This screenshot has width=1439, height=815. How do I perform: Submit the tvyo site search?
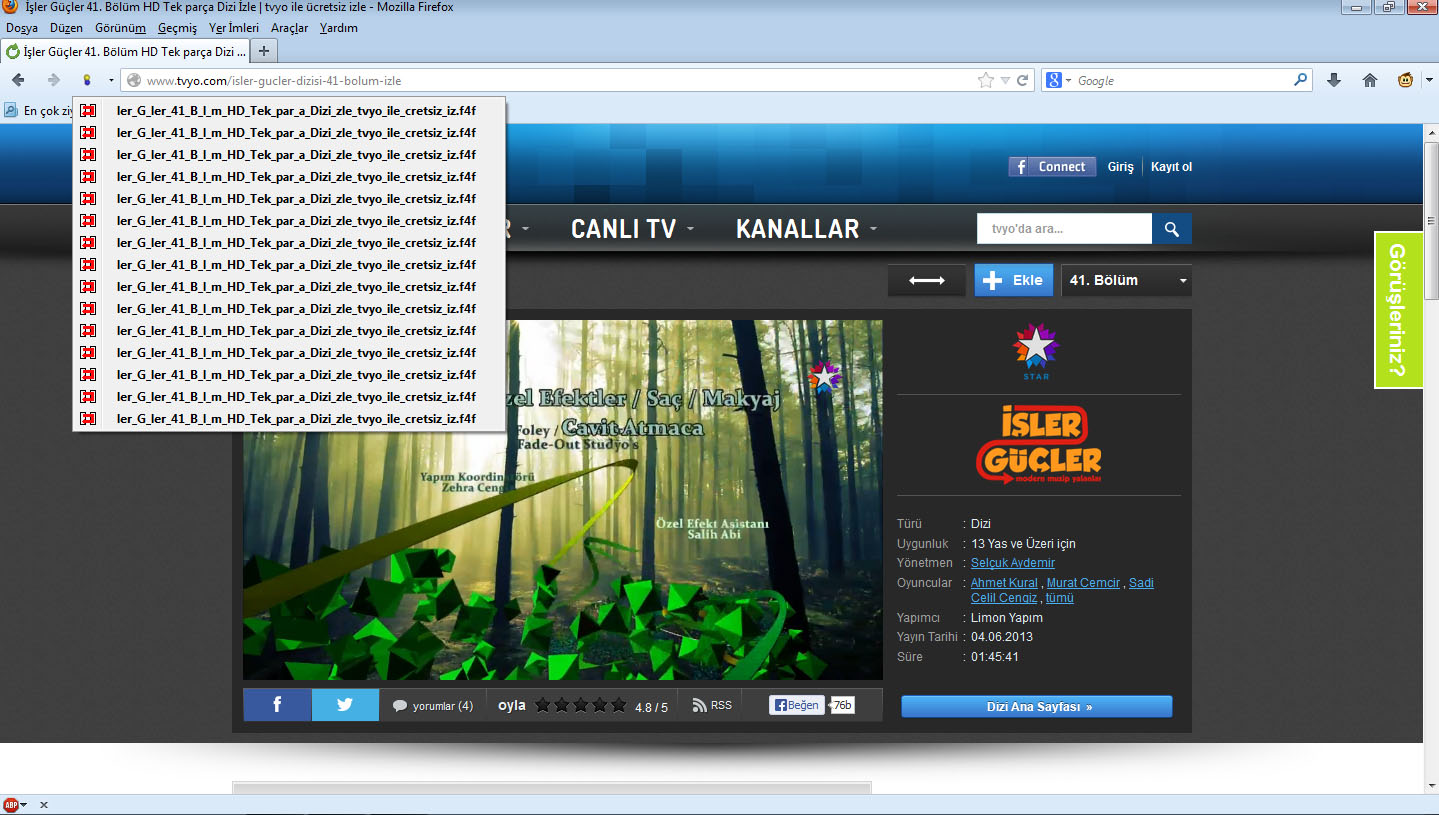[x=1172, y=229]
